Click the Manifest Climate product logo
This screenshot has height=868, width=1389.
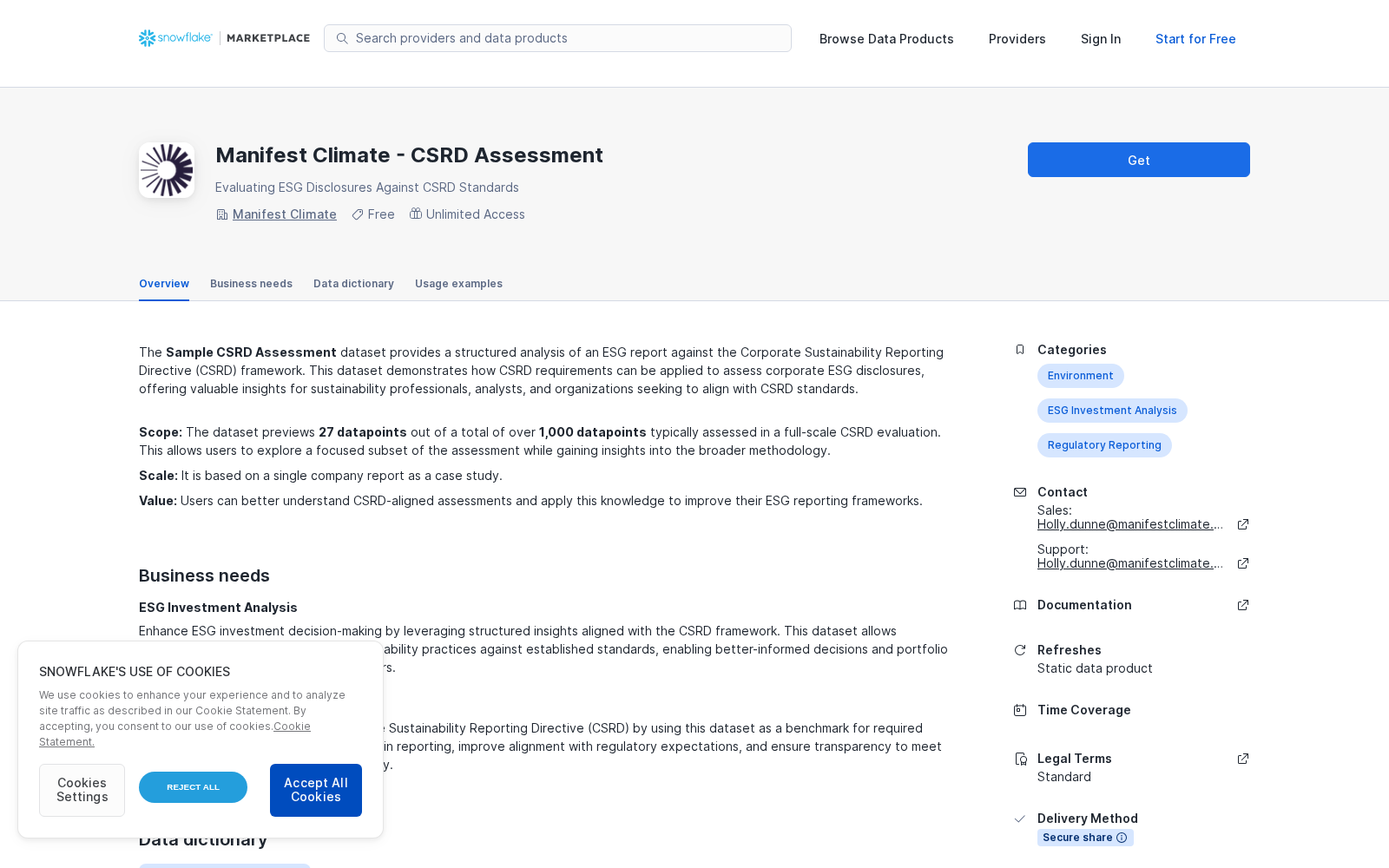click(167, 170)
